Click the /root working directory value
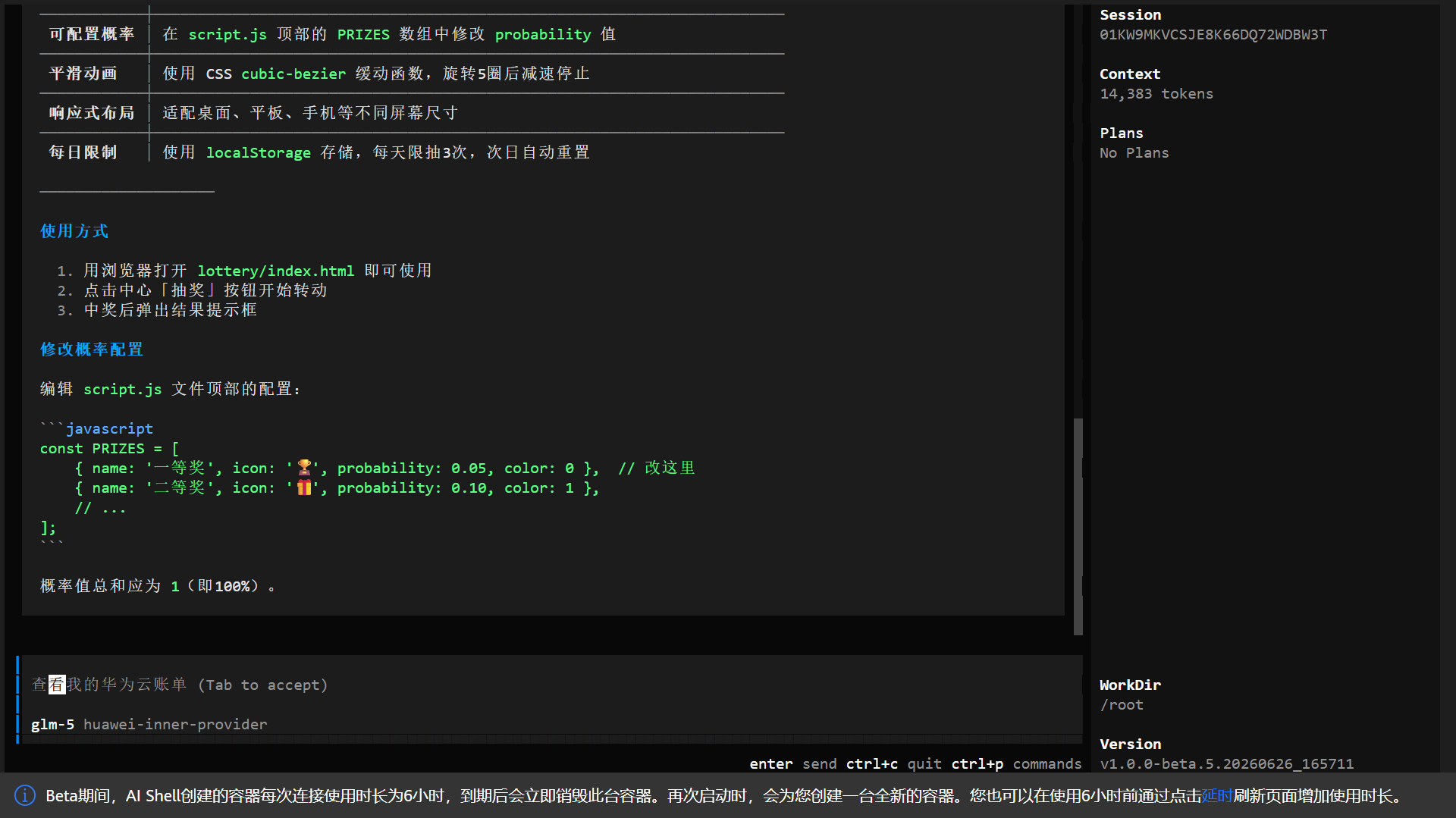 tap(1122, 704)
